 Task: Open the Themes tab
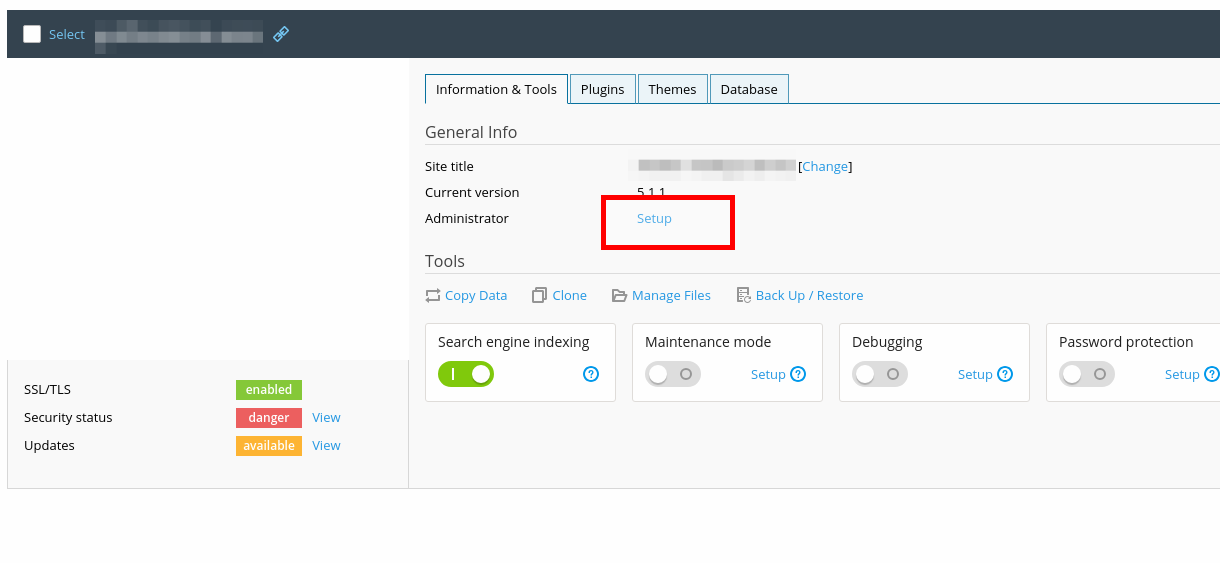[672, 89]
